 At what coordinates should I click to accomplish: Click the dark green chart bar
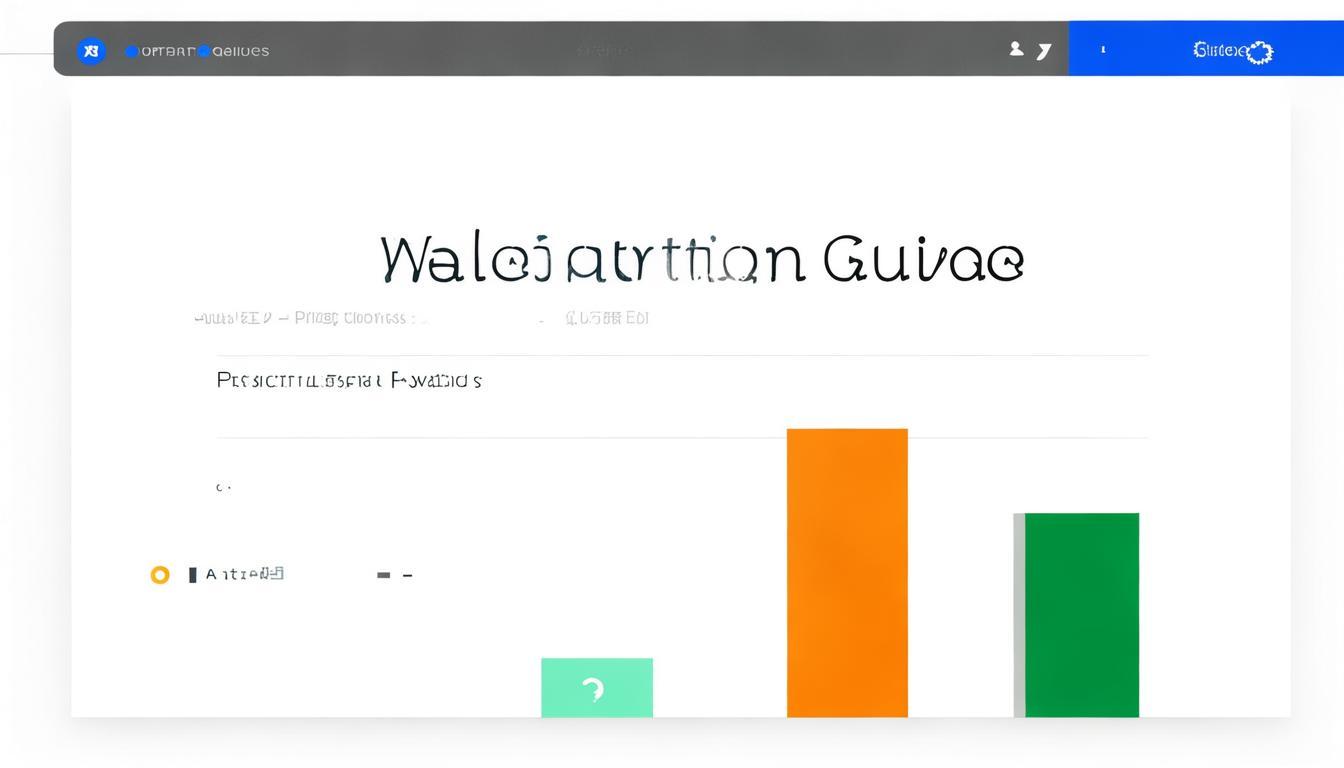[x=1082, y=614]
